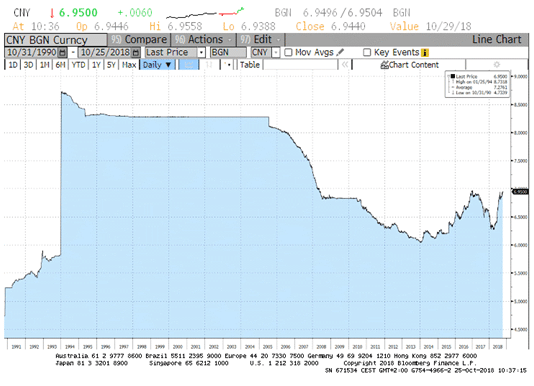Click the Chart Content icon
This screenshot has height=386, width=534.
[x=384, y=65]
